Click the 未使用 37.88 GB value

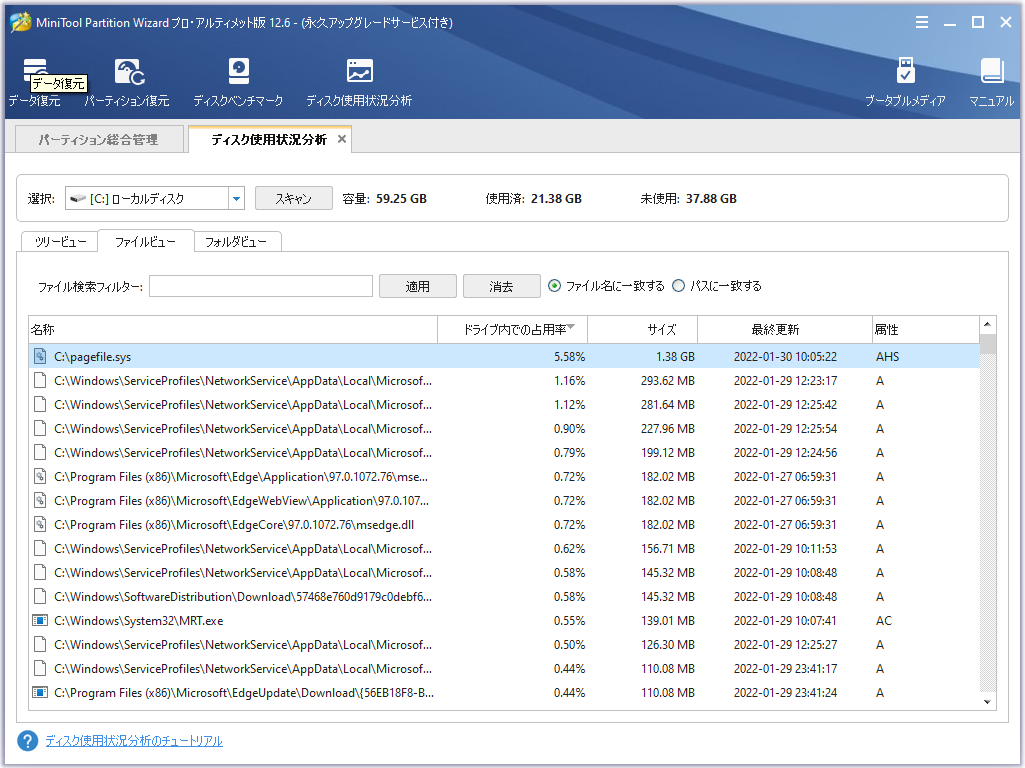[711, 198]
